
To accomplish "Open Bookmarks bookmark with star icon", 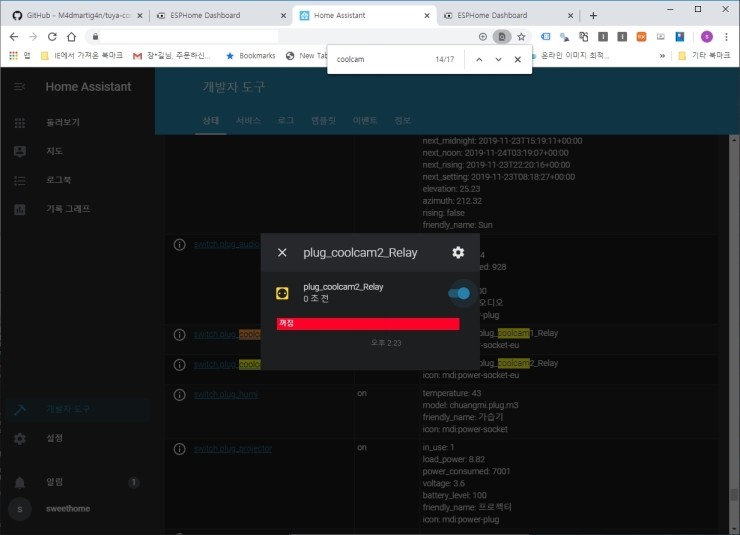I will coord(251,56).
